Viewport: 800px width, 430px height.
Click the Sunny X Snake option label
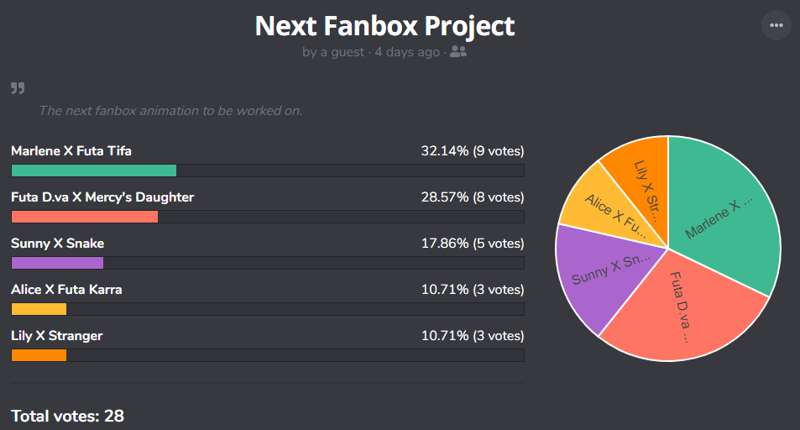pos(58,243)
